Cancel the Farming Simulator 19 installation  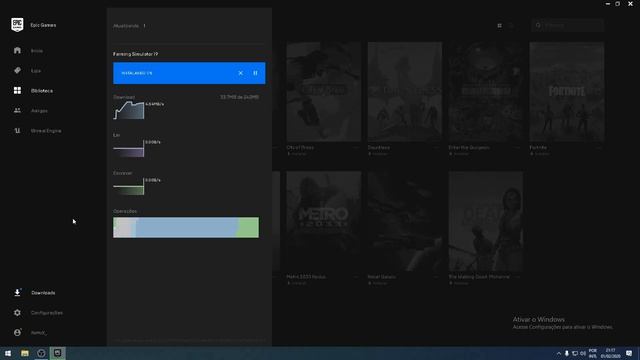(240, 73)
